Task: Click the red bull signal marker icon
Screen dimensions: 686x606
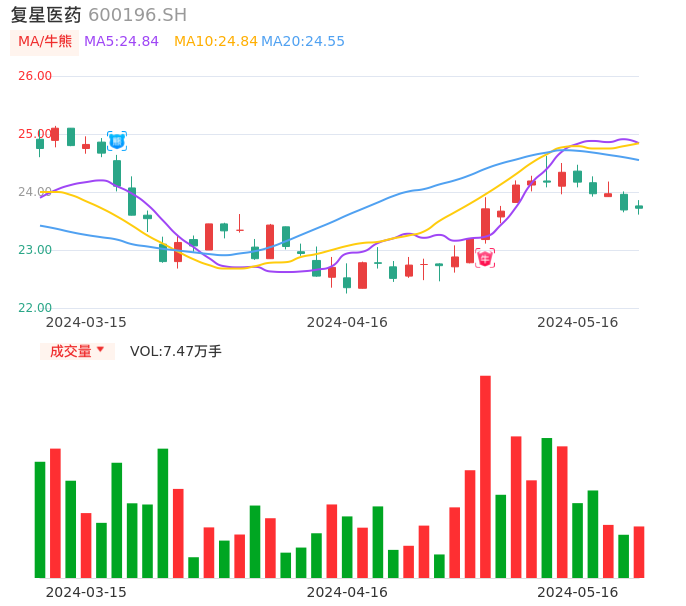Action: point(485,258)
